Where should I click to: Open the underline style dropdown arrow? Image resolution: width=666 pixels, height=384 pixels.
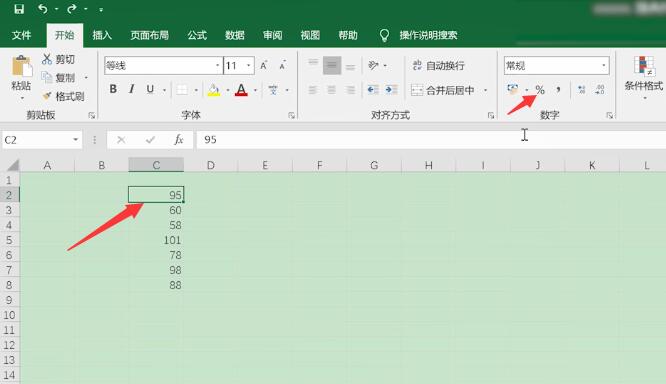[x=164, y=90]
